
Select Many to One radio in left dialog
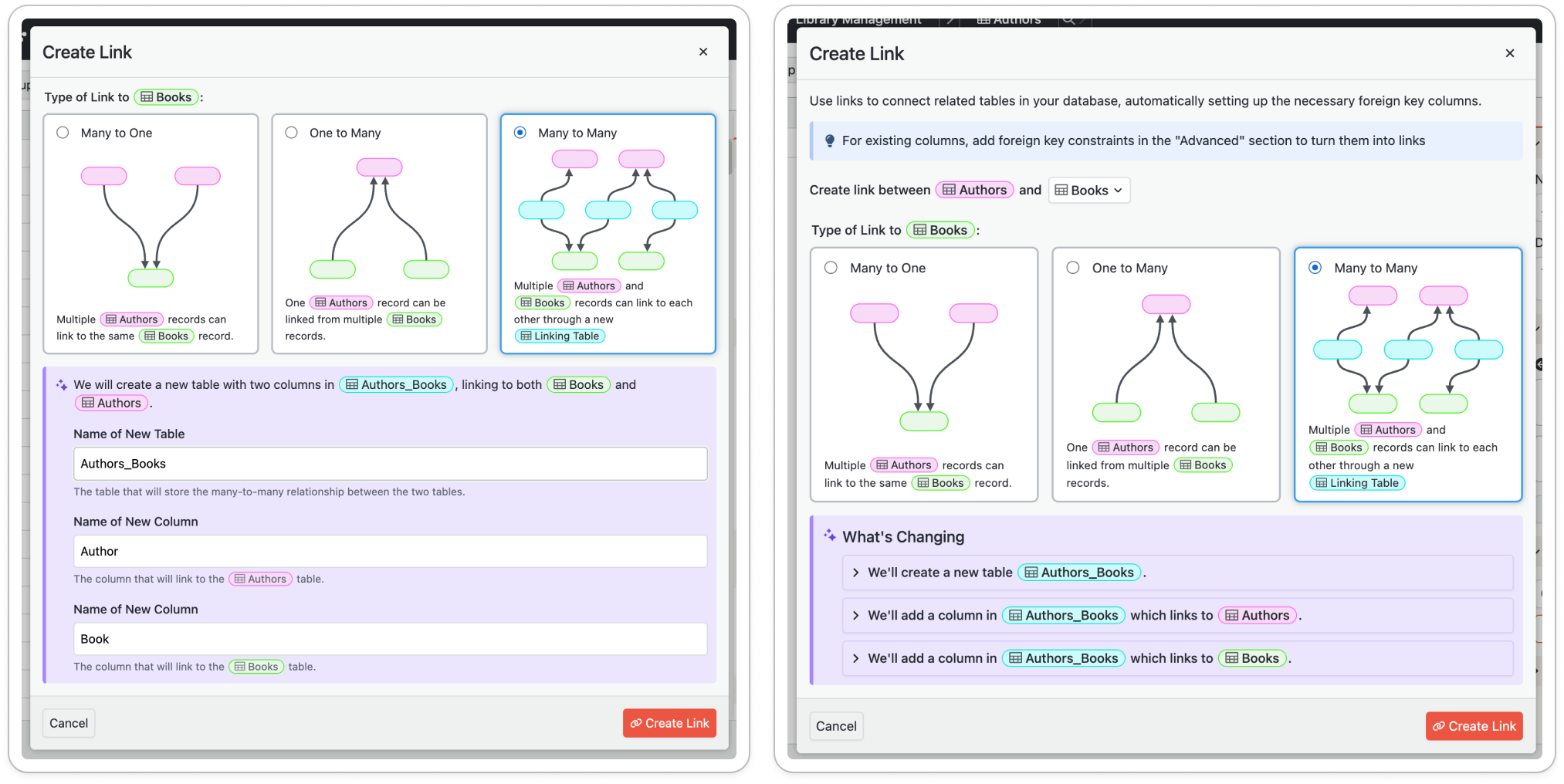[x=63, y=133]
